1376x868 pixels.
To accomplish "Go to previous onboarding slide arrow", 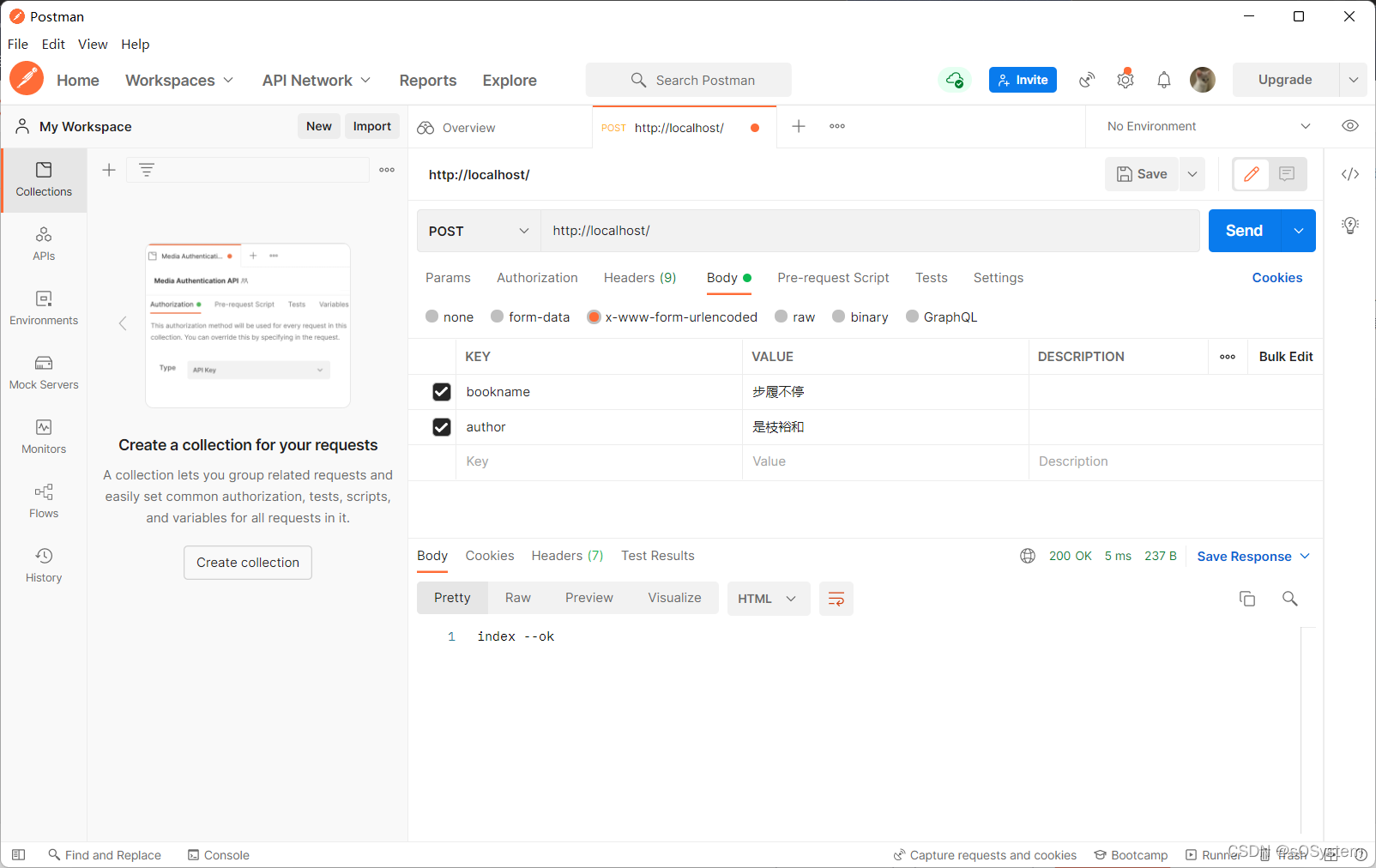I will point(123,323).
